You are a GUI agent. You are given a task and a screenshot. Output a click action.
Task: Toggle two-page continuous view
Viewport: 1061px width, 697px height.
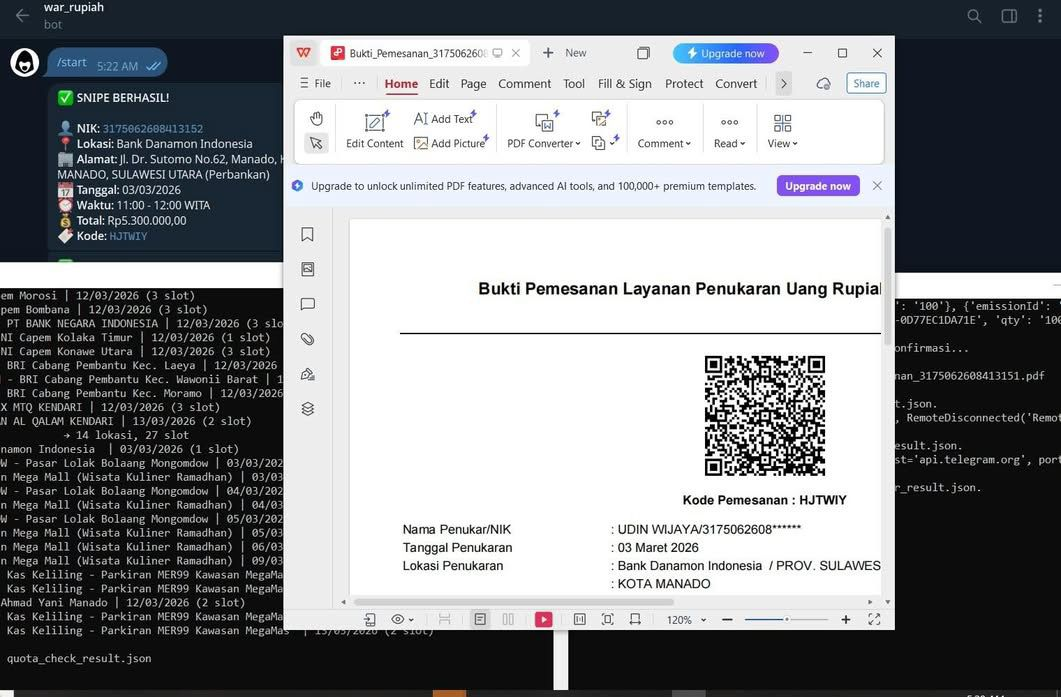[508, 619]
